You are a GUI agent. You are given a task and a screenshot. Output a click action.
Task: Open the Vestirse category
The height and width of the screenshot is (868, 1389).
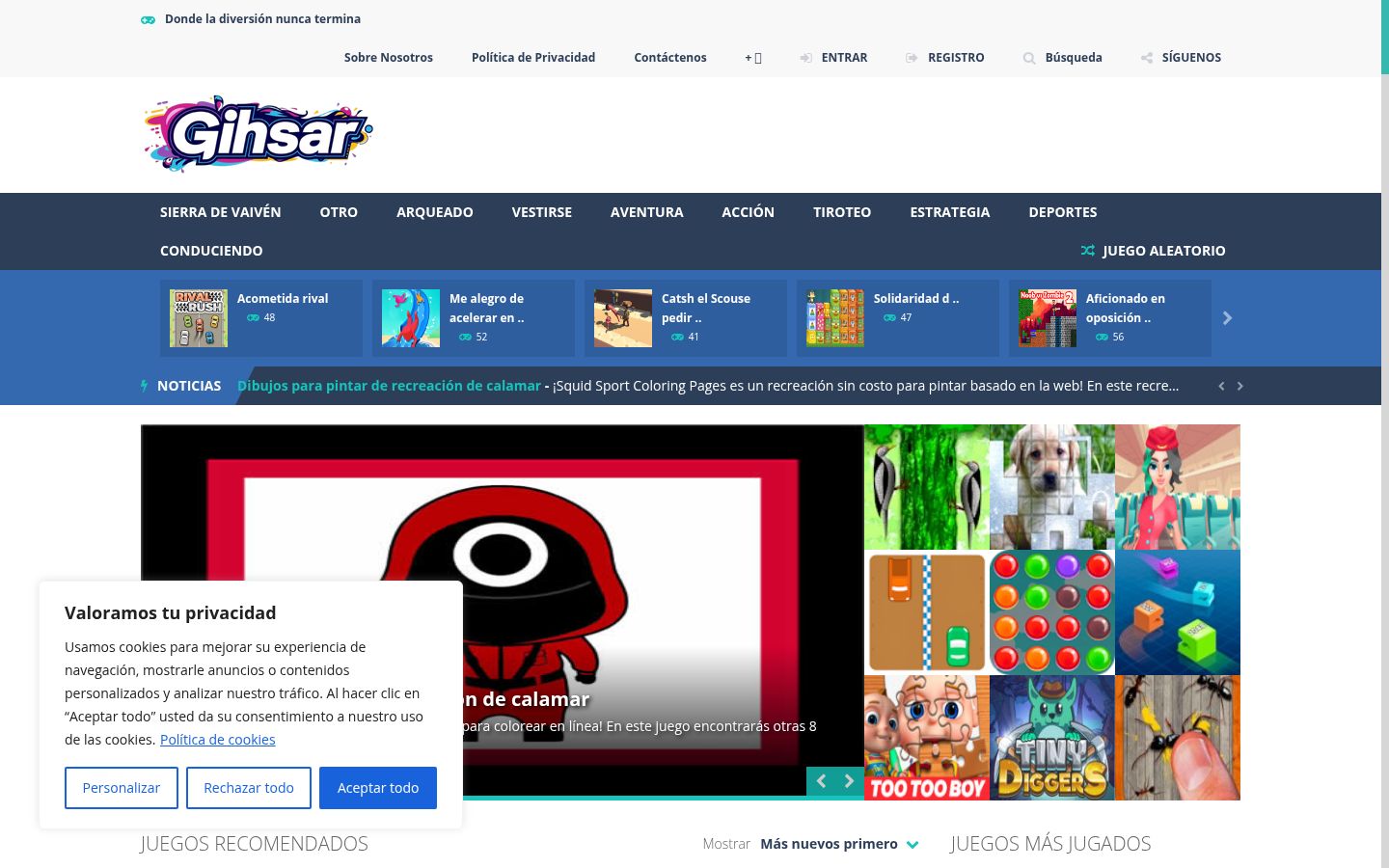(542, 212)
